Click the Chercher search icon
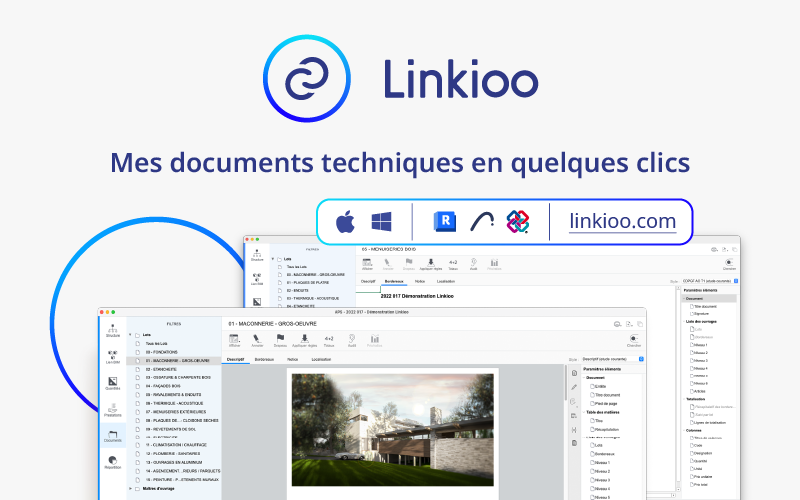Image resolution: width=800 pixels, height=500 pixels. pos(633,339)
